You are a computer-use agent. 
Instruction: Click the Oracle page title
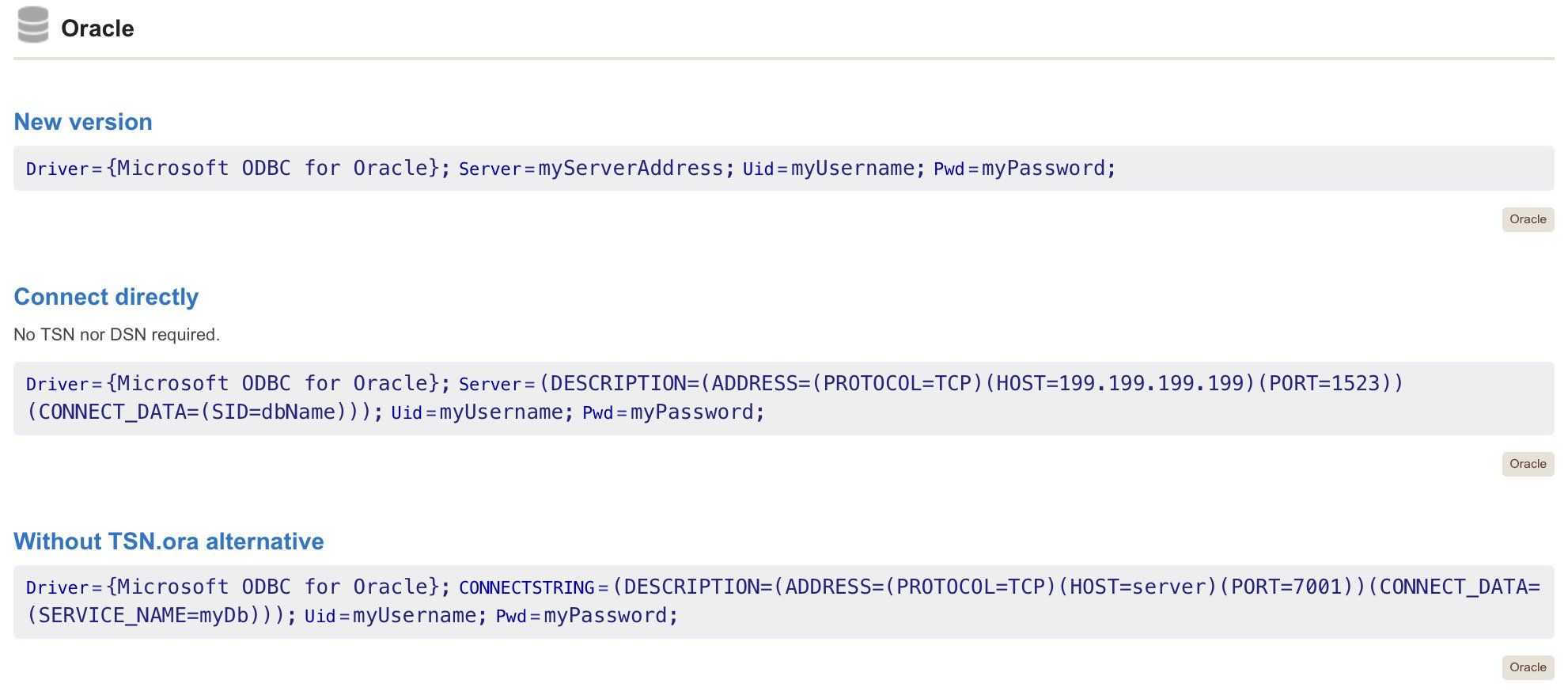[97, 28]
